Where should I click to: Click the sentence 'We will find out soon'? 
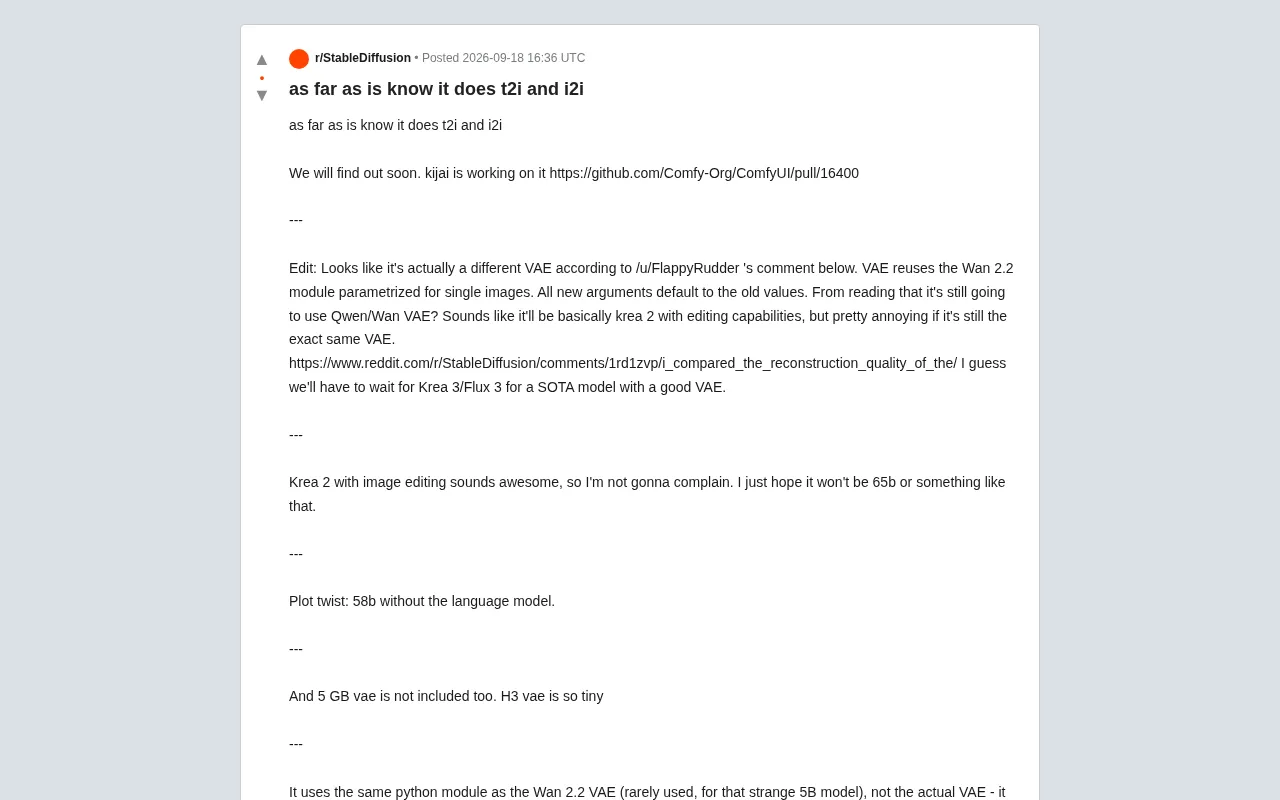pos(355,173)
